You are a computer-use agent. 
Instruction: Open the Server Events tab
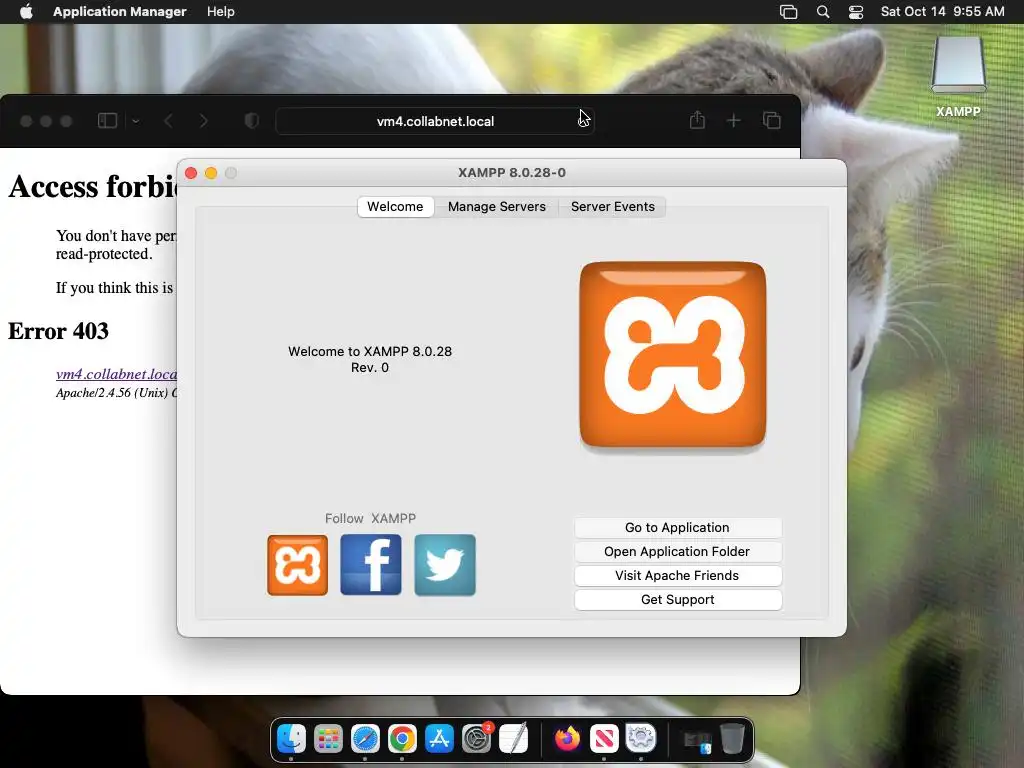(x=612, y=206)
